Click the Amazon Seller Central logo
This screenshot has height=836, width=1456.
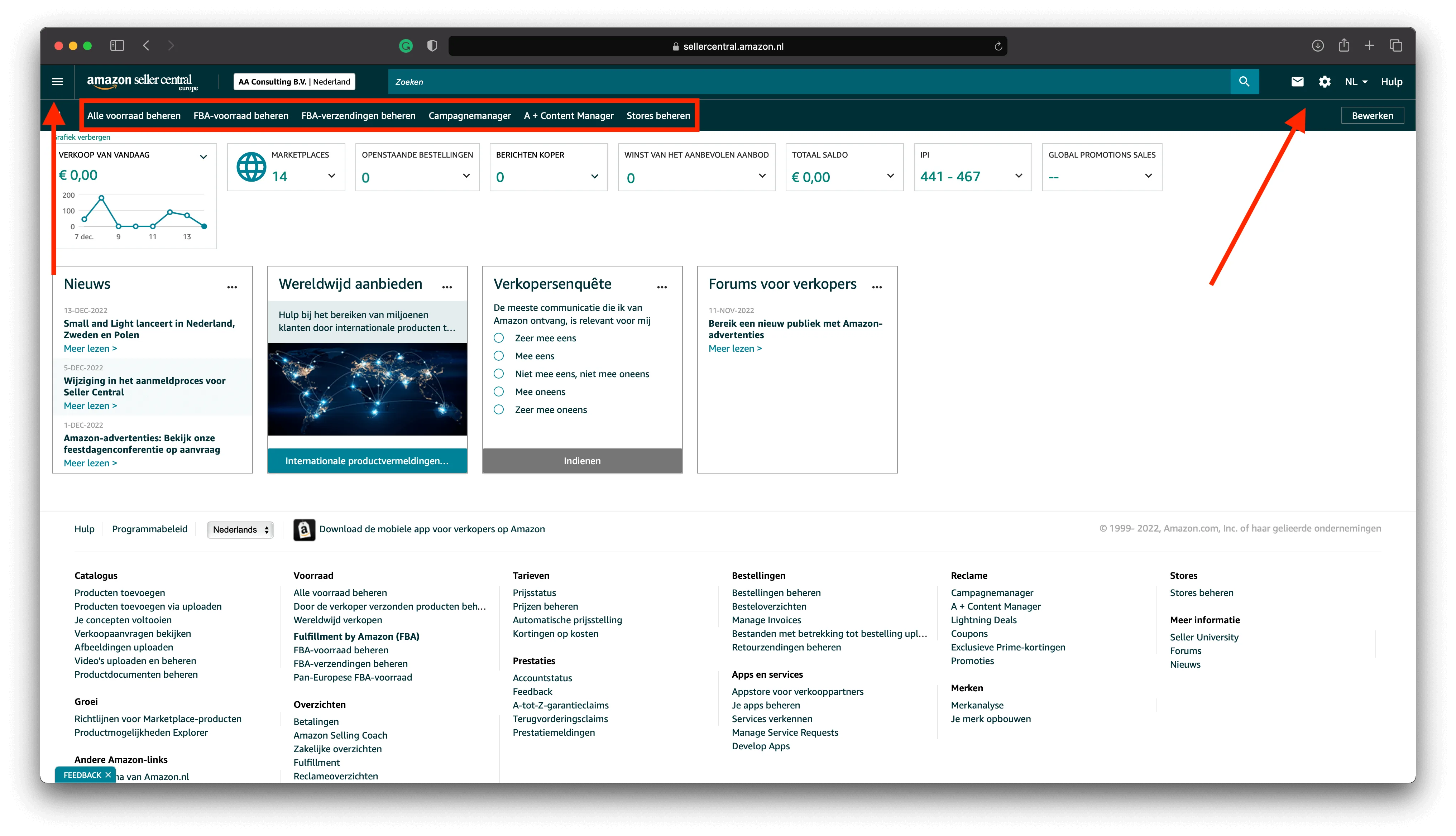[x=142, y=82]
